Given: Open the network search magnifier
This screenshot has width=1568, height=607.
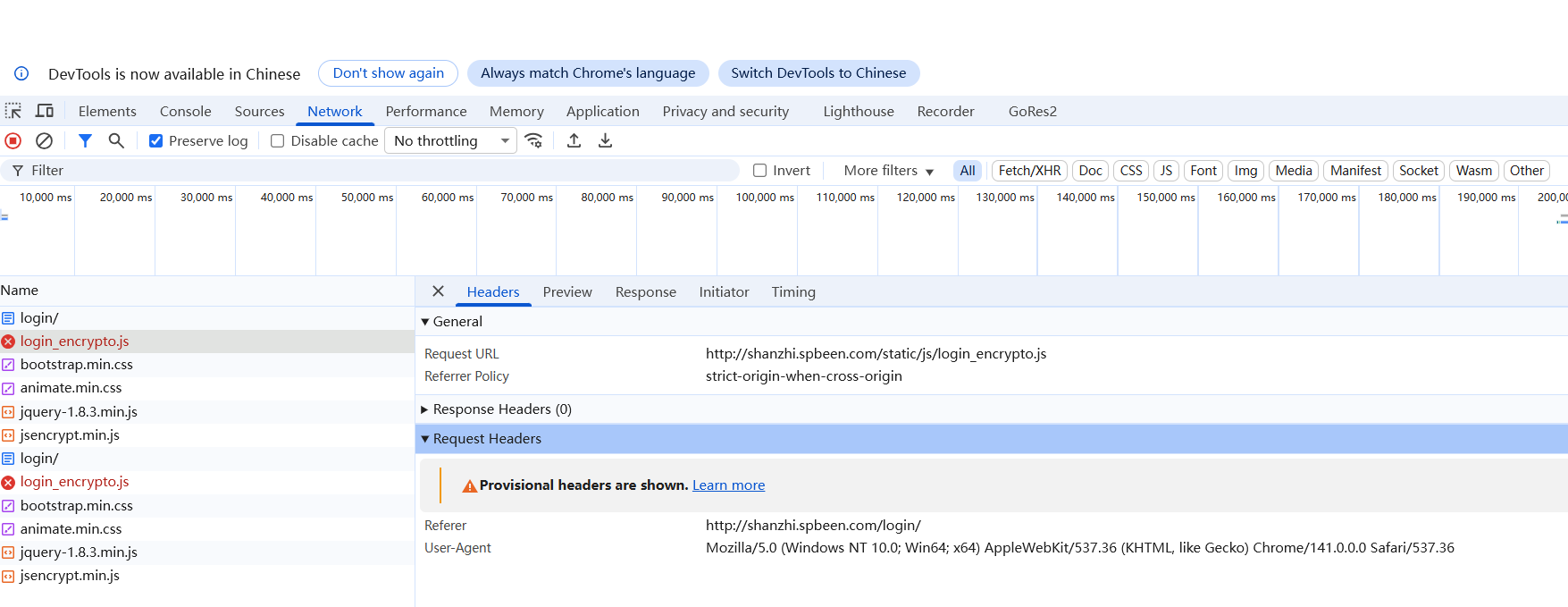Looking at the screenshot, I should [x=116, y=140].
